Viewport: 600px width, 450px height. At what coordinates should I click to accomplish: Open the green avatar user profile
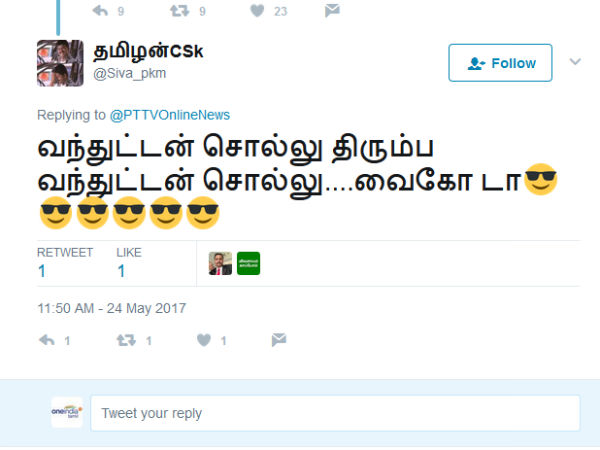248,263
